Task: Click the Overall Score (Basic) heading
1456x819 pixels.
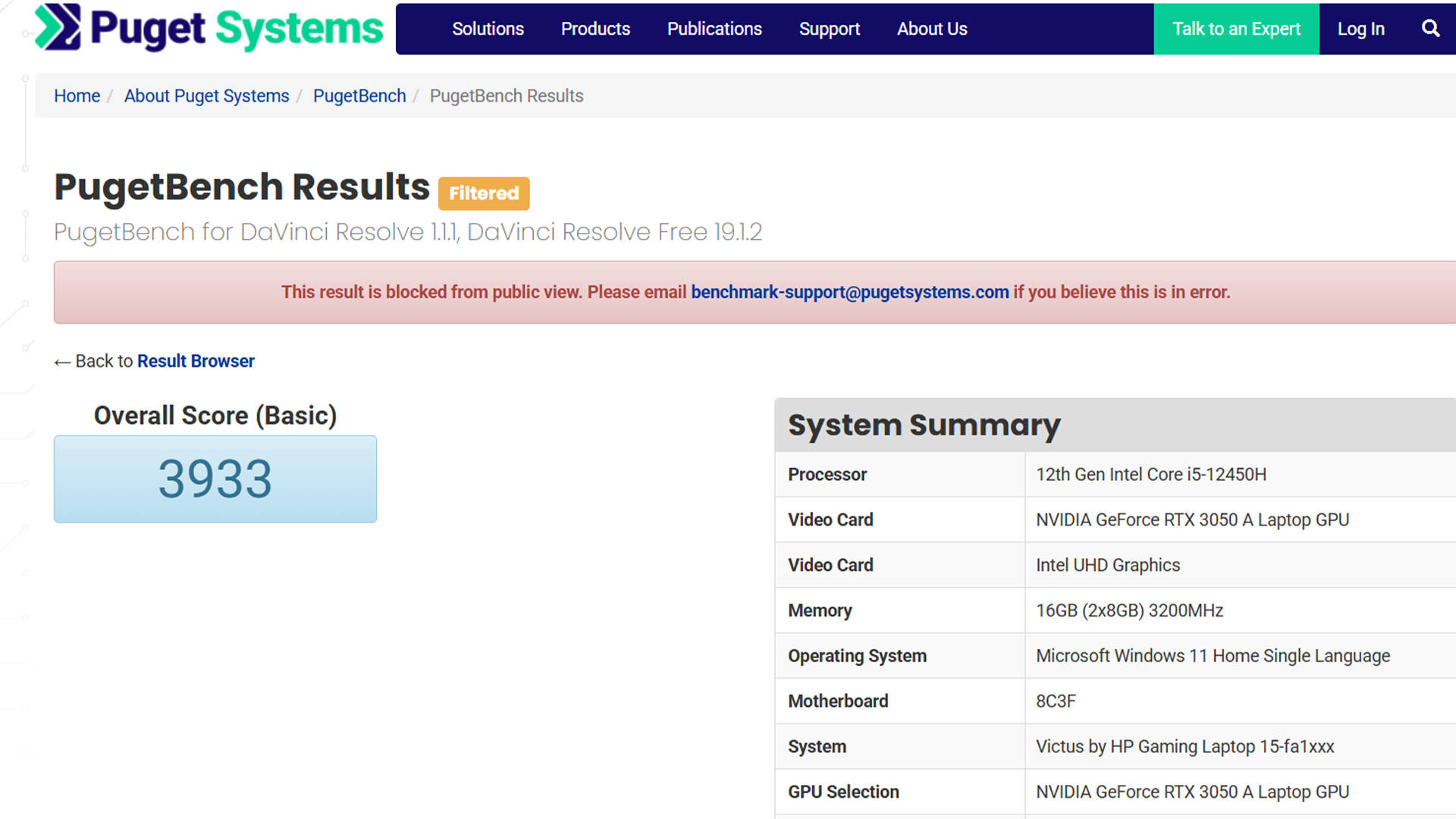Action: click(215, 416)
